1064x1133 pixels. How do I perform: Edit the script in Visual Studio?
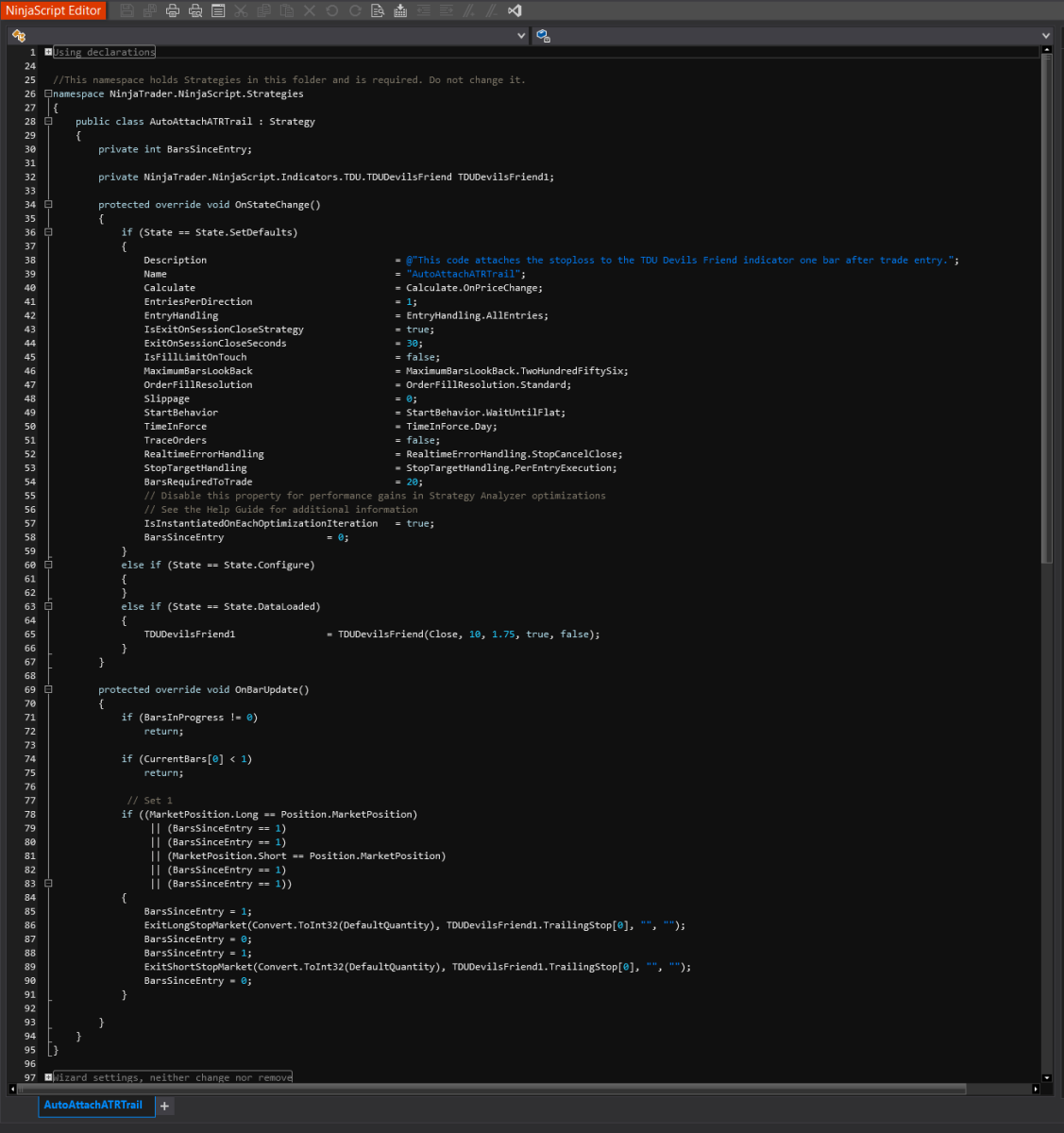pos(514,10)
